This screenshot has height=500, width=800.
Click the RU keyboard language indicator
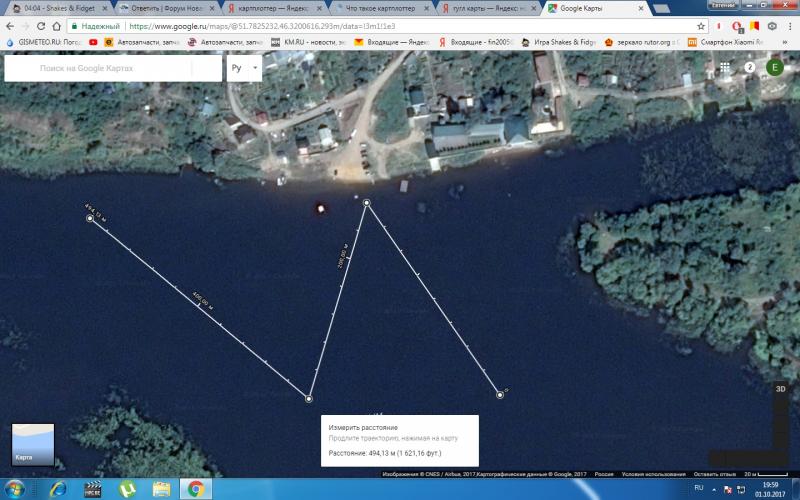(699, 488)
